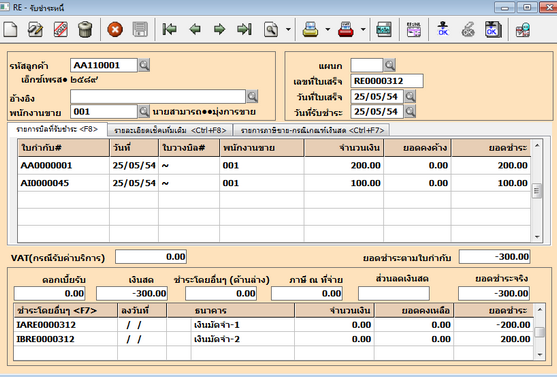Focus the salesperson code field 001
The image size is (557, 377).
click(104, 112)
